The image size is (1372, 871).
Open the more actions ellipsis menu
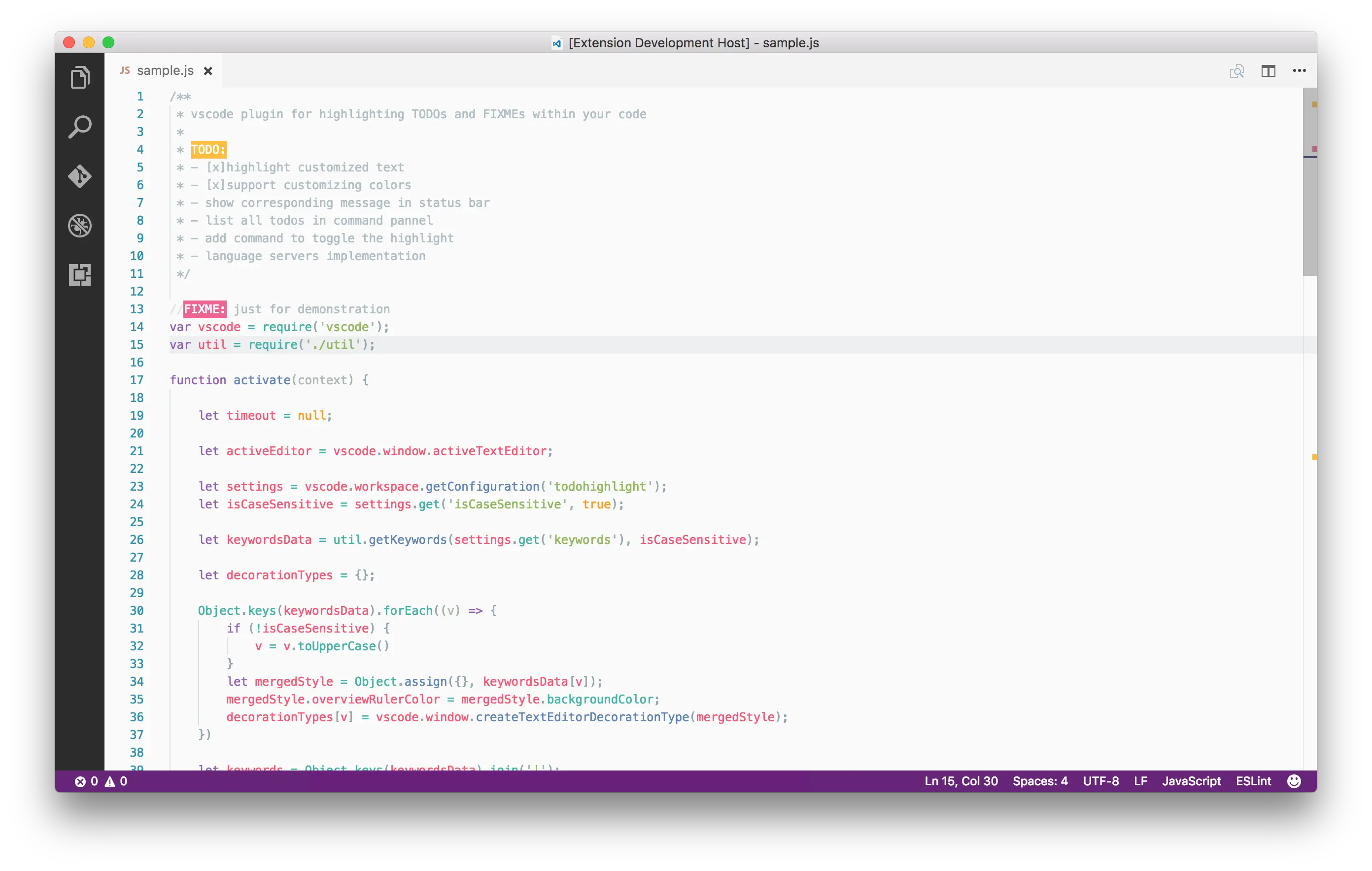click(1299, 71)
